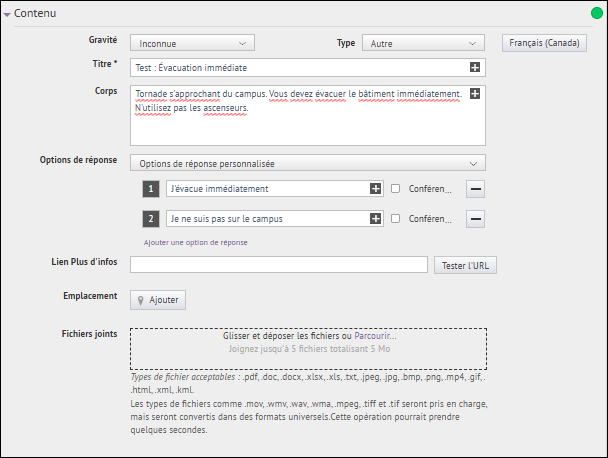Click Ajouter une option de réponse link
Image resolution: width=608 pixels, height=458 pixels.
click(195, 242)
